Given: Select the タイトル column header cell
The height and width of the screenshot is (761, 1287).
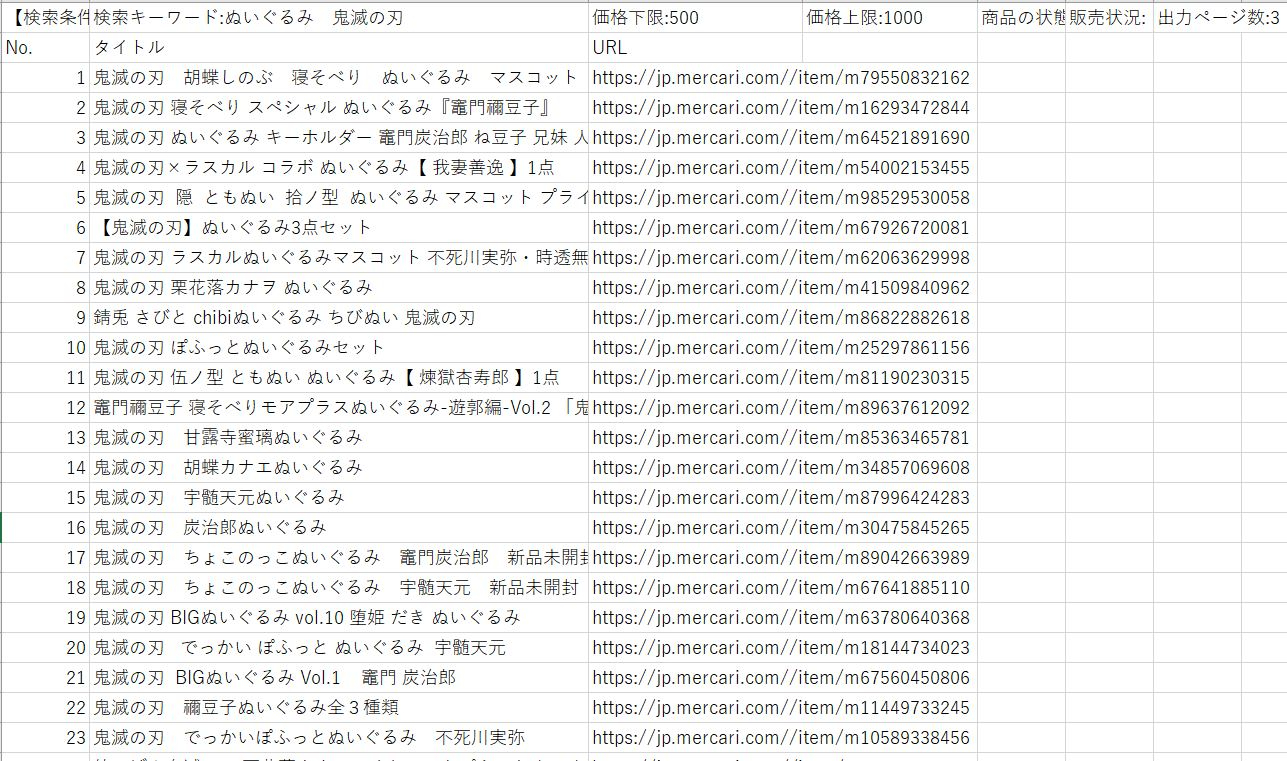Looking at the screenshot, I should pyautogui.click(x=339, y=47).
